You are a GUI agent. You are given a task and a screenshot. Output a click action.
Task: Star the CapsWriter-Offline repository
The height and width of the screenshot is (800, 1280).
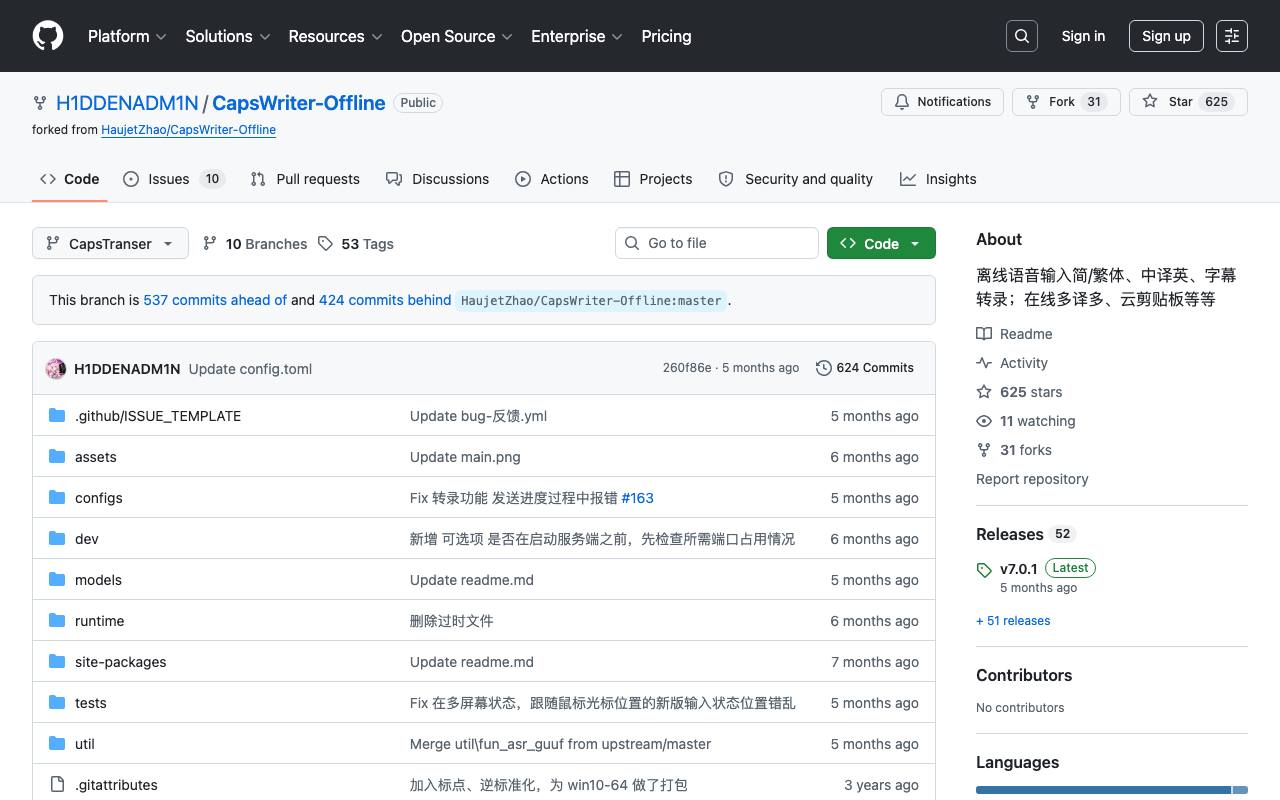pyautogui.click(x=1188, y=102)
